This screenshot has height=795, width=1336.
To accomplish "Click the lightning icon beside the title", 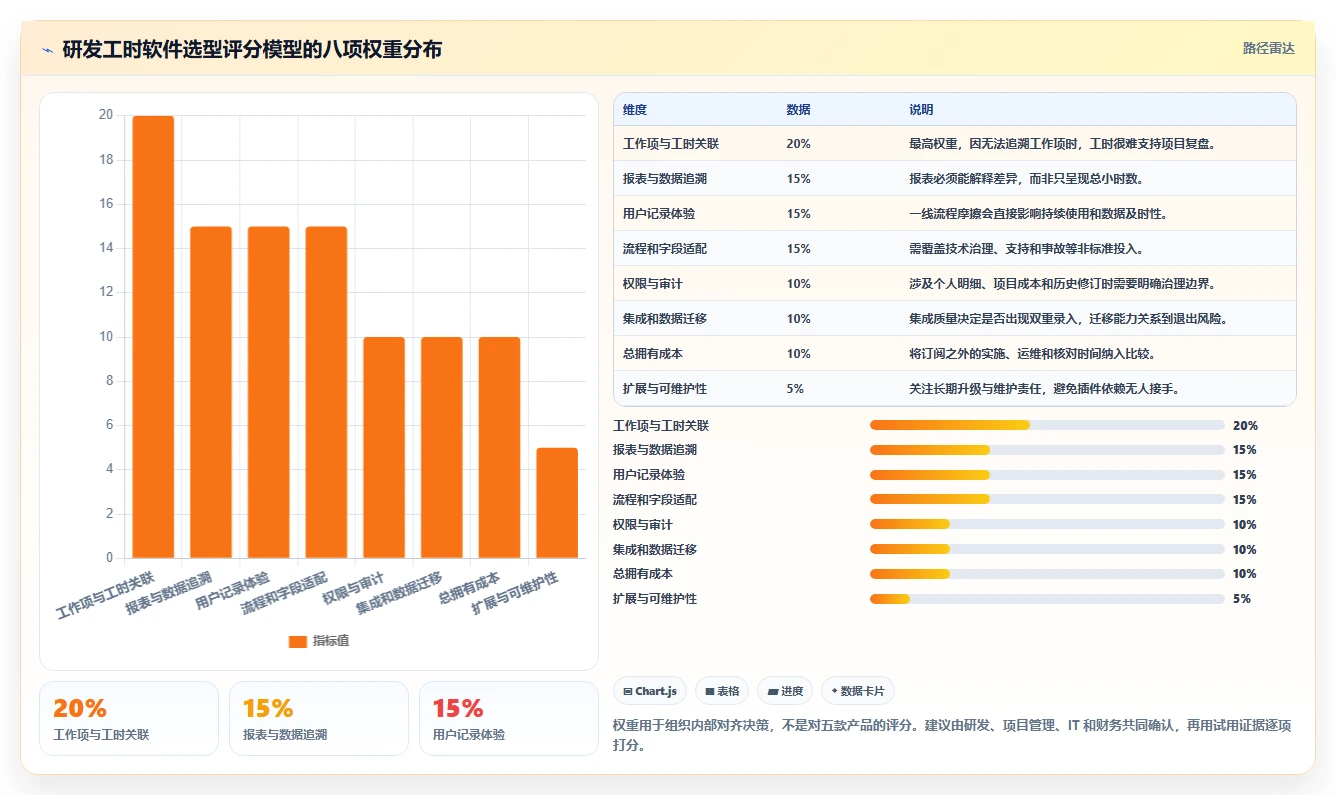I will tap(48, 50).
